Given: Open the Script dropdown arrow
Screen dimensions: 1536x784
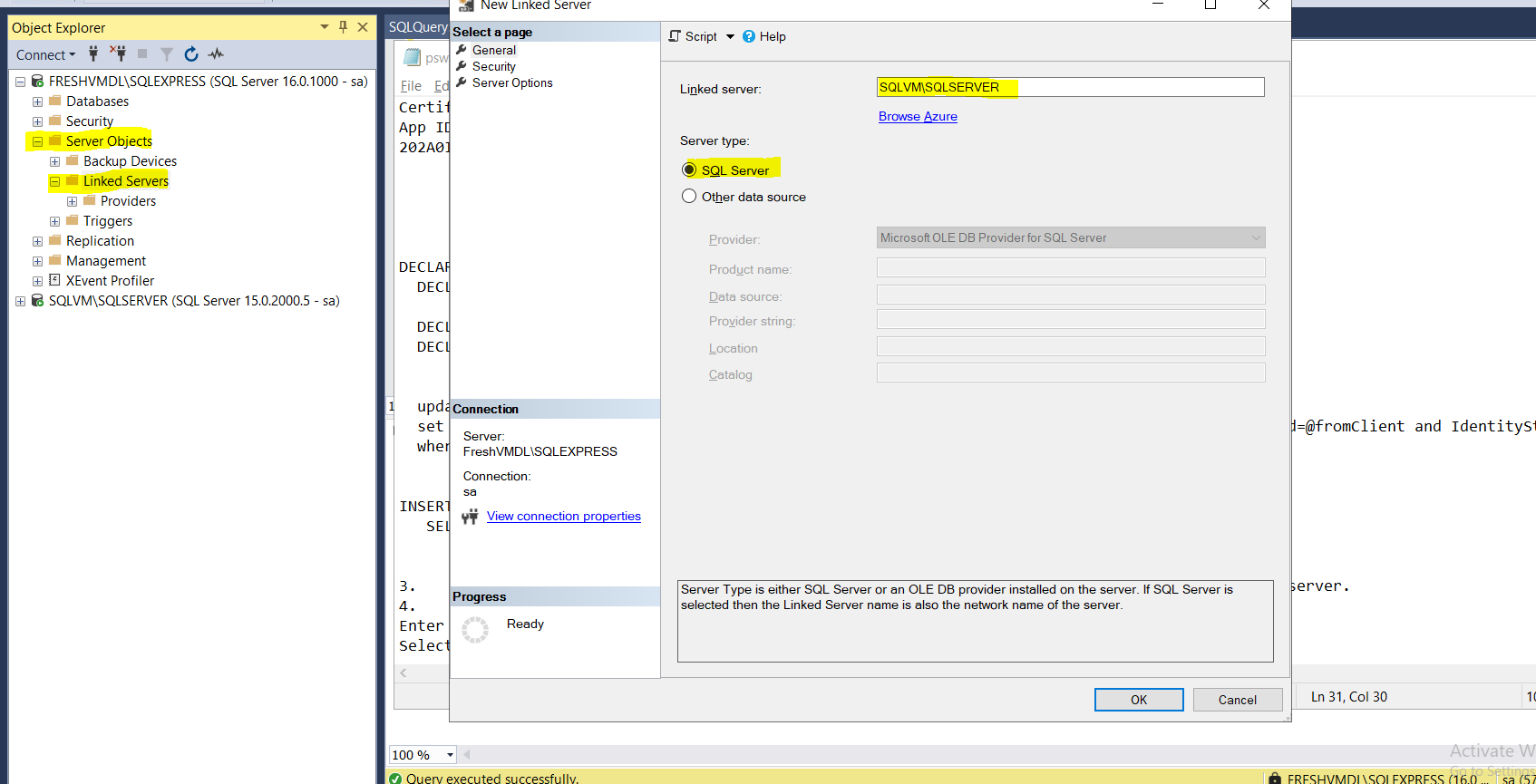Looking at the screenshot, I should pyautogui.click(x=730, y=37).
